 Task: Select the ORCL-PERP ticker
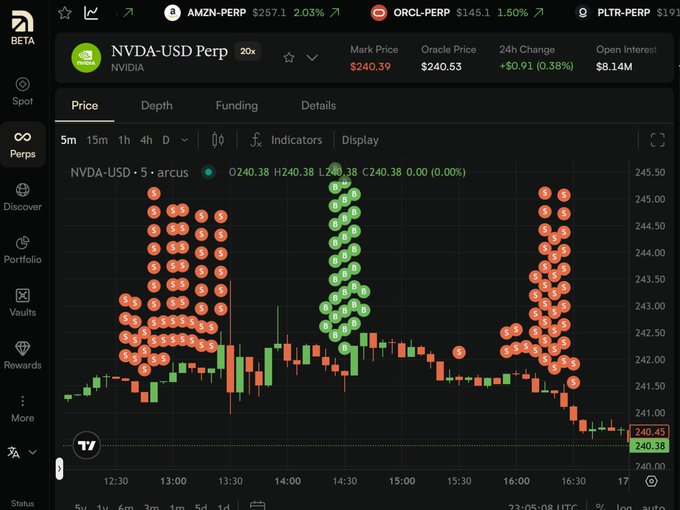(x=457, y=13)
